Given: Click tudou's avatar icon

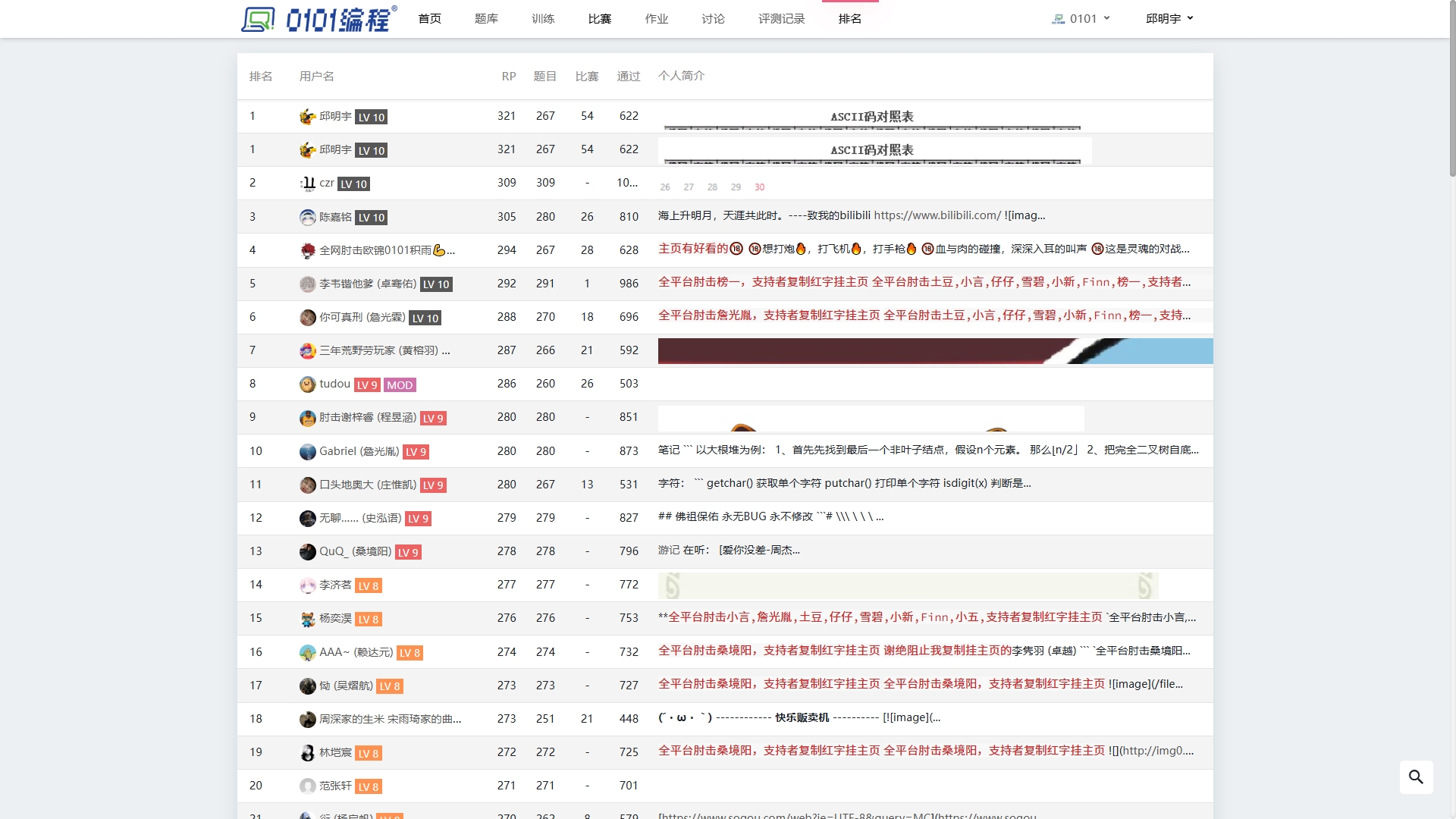Looking at the screenshot, I should [x=307, y=384].
